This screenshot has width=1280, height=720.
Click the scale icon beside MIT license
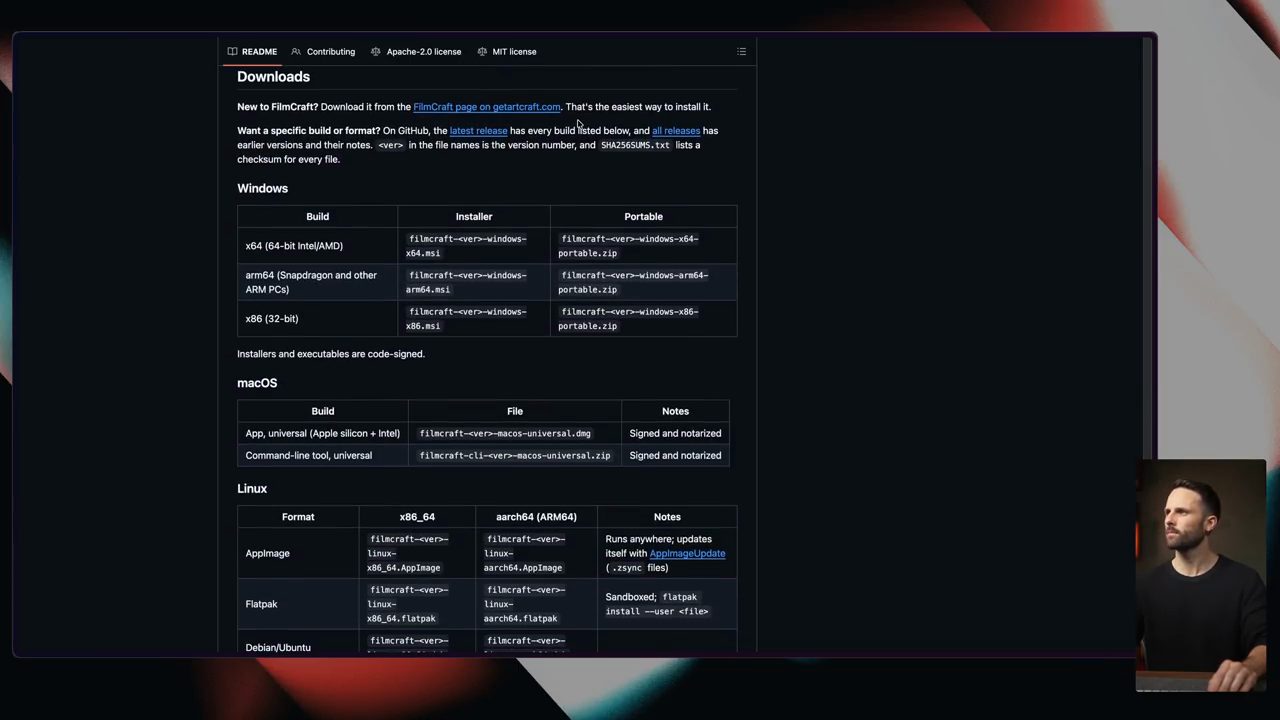pos(482,52)
